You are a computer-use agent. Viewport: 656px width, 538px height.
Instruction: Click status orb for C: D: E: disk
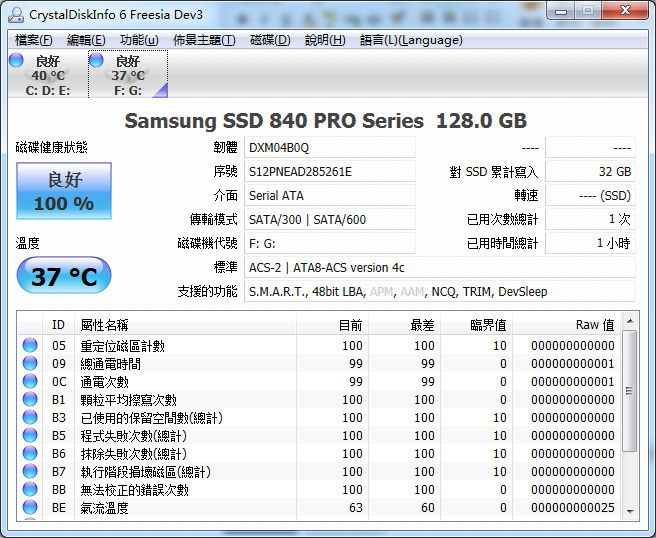[16, 60]
